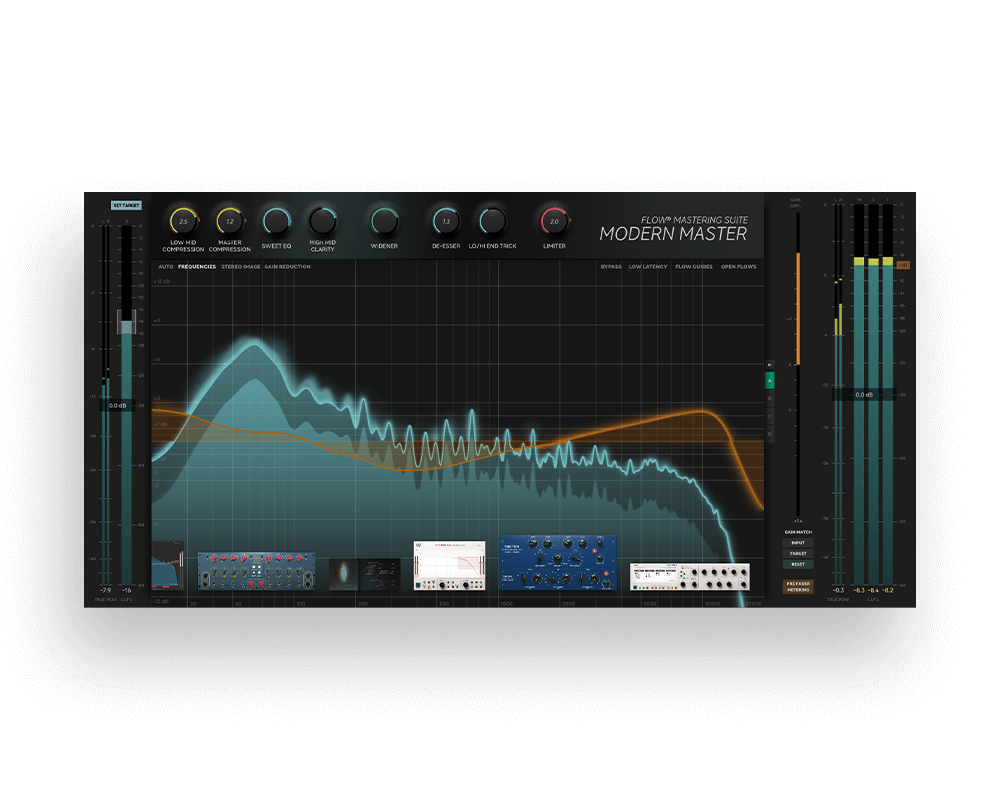Select snapshot slot D
Viewport: 1000px width, 800px height.
point(770,434)
